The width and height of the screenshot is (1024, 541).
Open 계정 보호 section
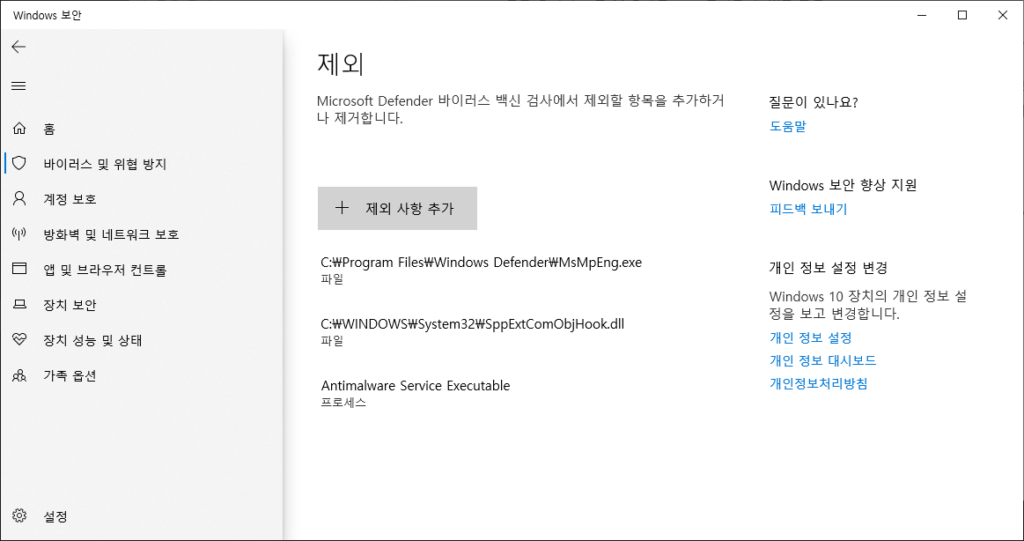(x=70, y=199)
